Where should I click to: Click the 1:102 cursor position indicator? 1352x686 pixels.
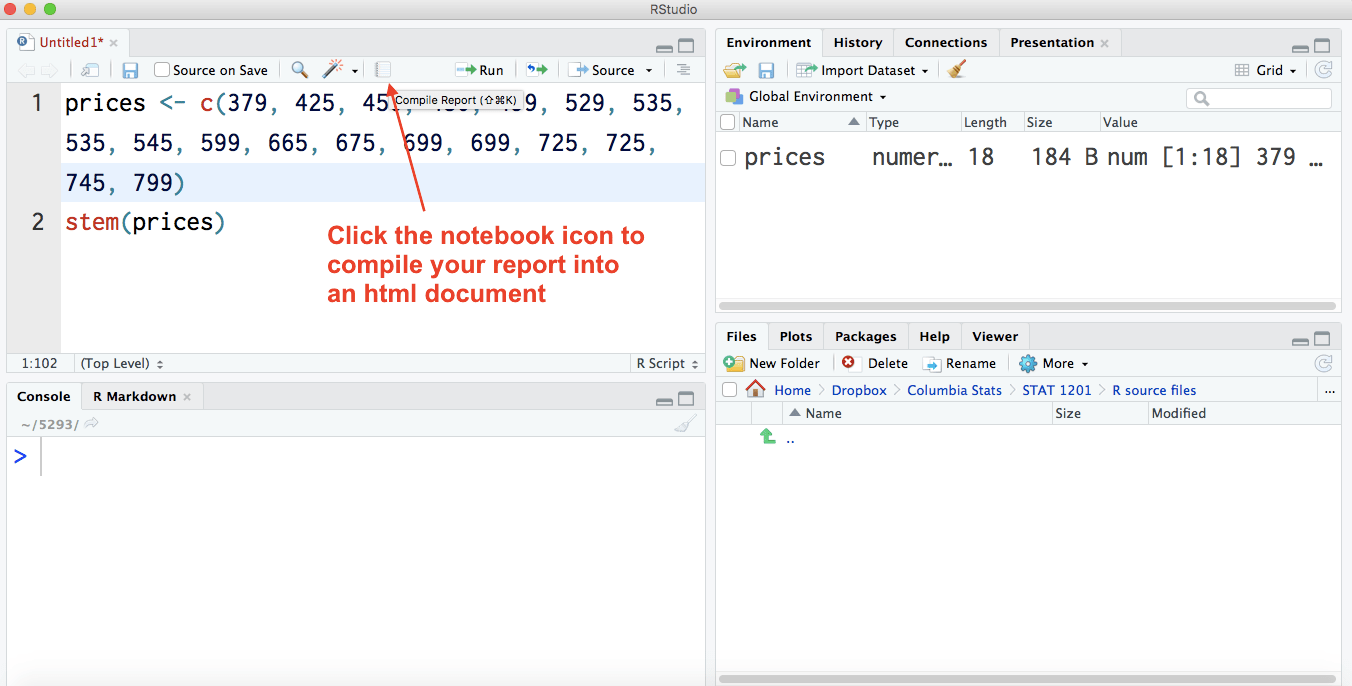click(38, 364)
